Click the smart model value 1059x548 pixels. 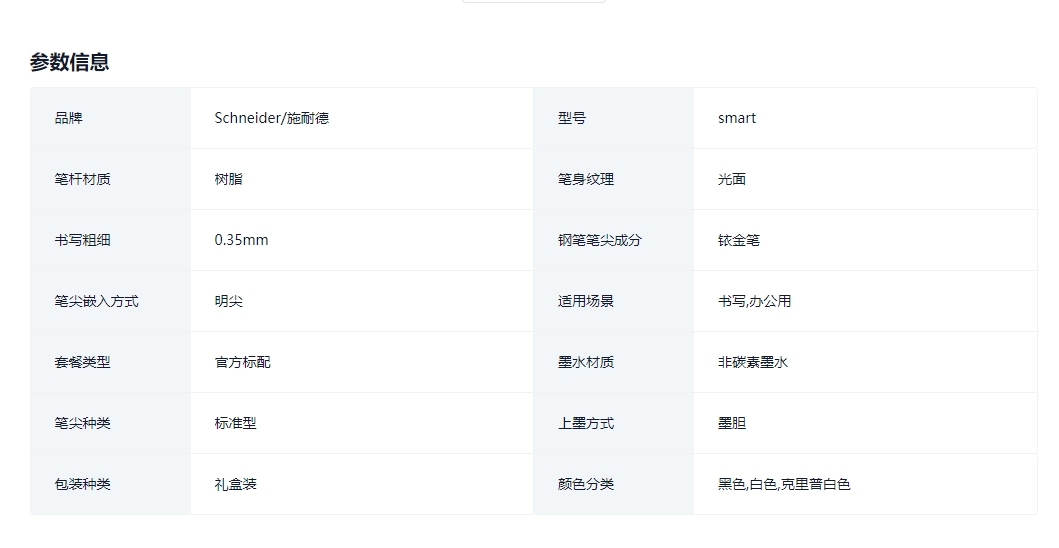point(737,118)
